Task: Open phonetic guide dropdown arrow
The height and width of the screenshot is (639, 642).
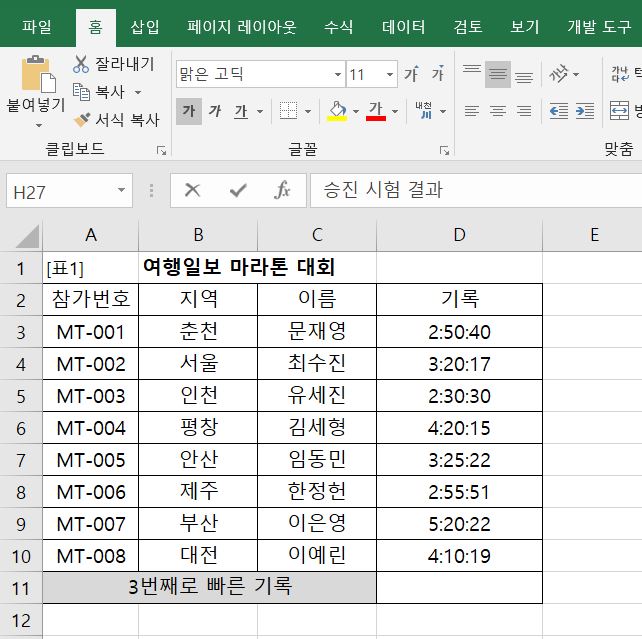Action: tap(443, 111)
